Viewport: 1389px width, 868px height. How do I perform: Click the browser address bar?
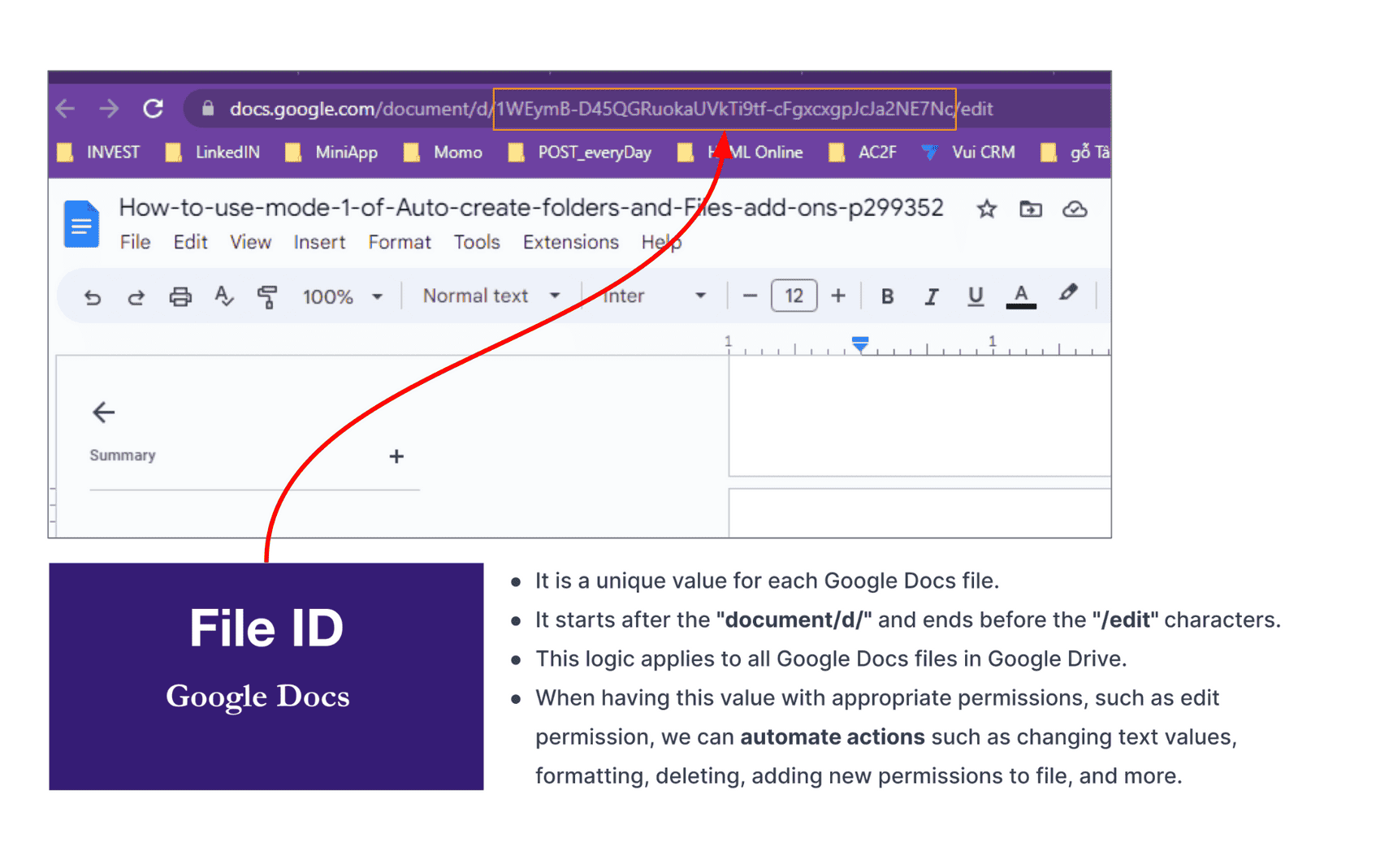coord(569,108)
